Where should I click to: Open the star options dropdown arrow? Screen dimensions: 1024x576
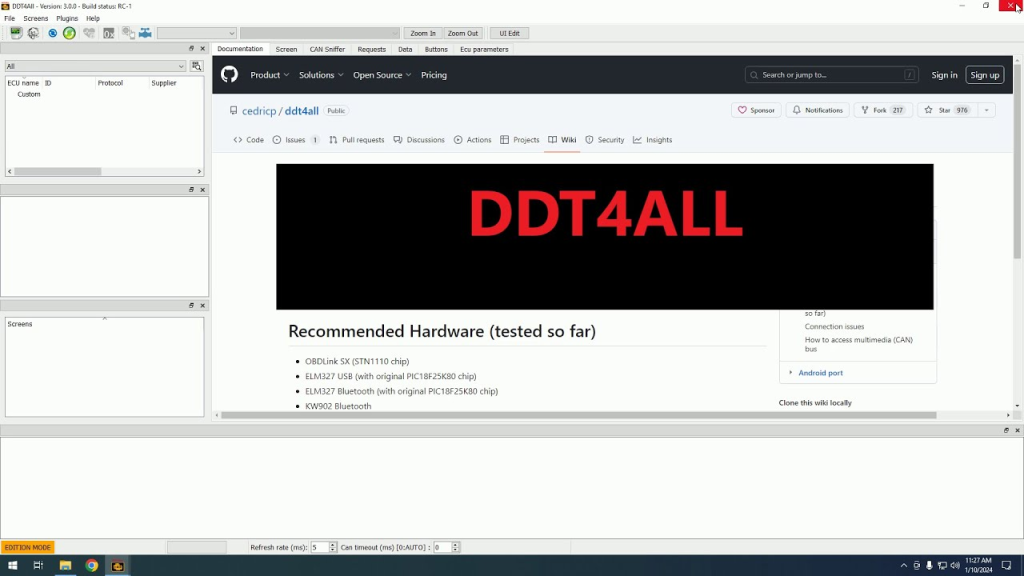(x=986, y=110)
